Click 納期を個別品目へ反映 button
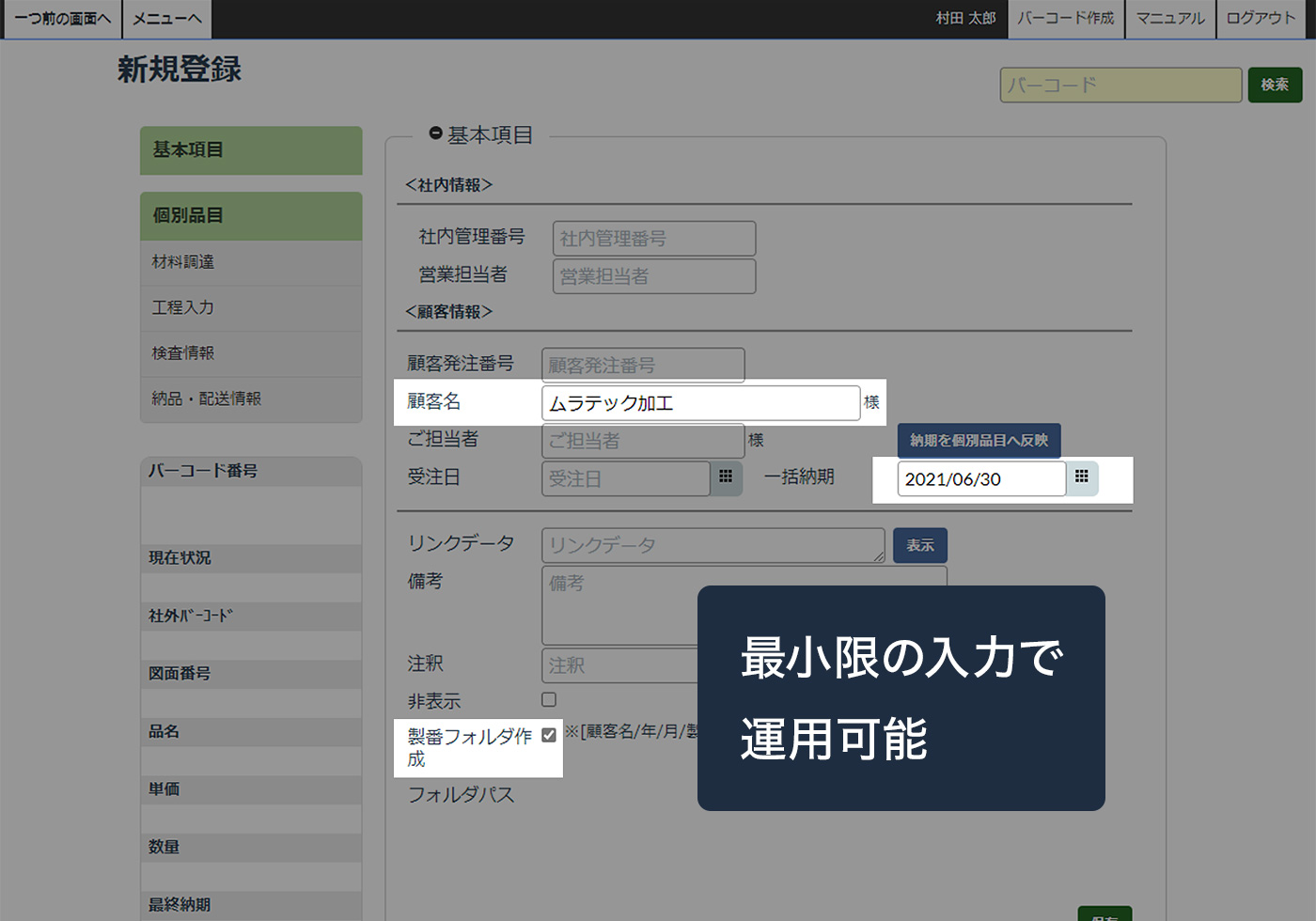The width and height of the screenshot is (1316, 921). [x=979, y=440]
